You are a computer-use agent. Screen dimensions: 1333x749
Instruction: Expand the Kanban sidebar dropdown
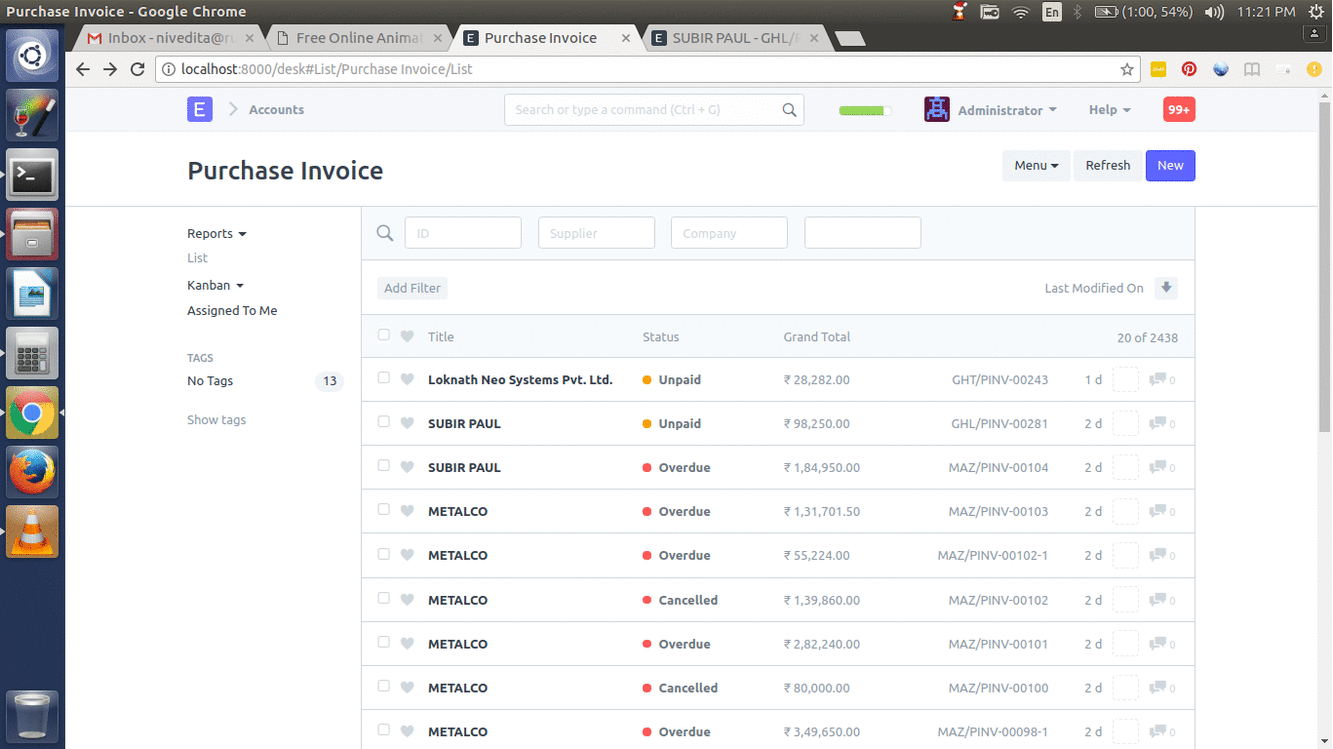pyautogui.click(x=216, y=286)
